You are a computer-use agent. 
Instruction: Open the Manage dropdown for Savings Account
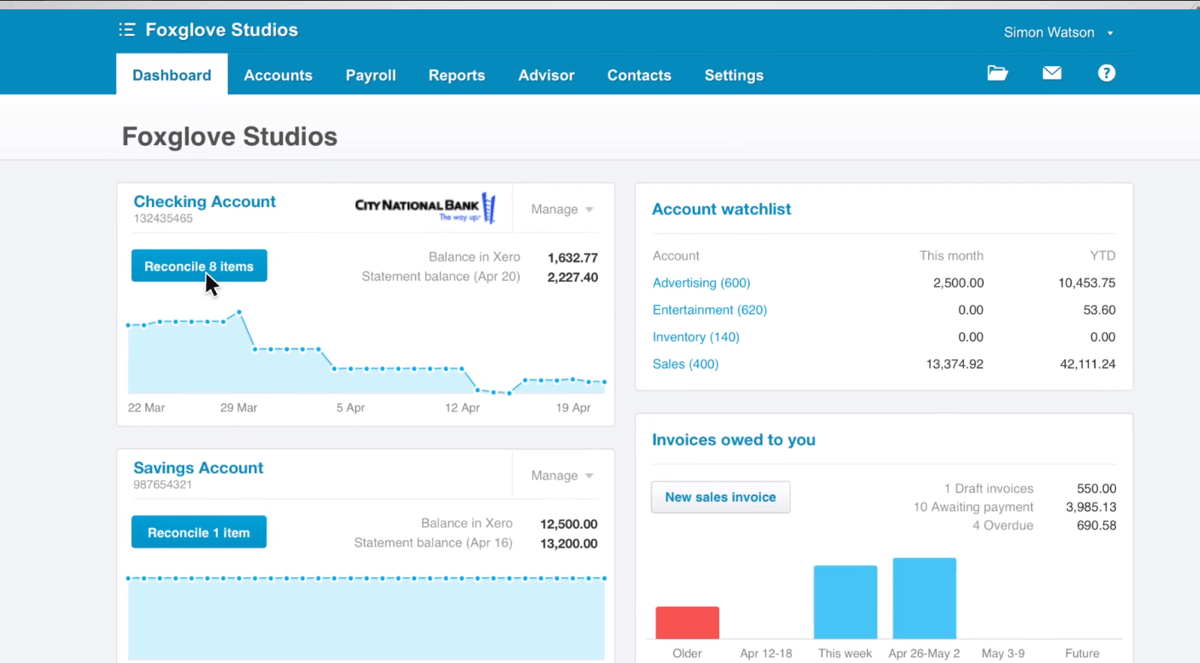[x=560, y=475]
